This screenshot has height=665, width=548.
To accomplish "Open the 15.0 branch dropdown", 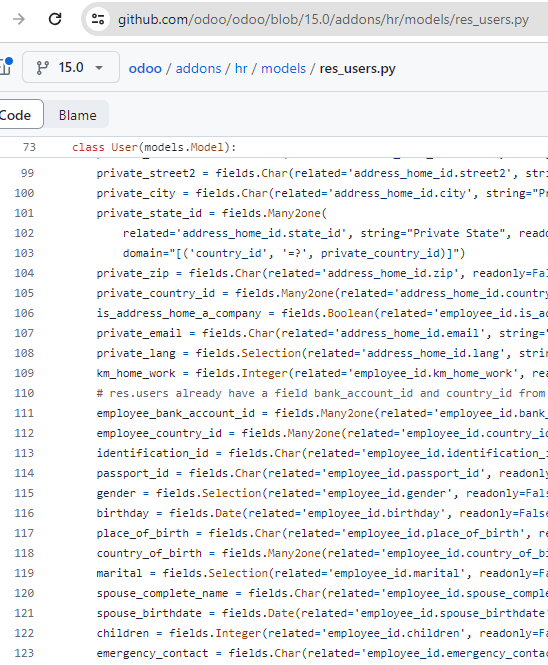I will pyautogui.click(x=71, y=67).
